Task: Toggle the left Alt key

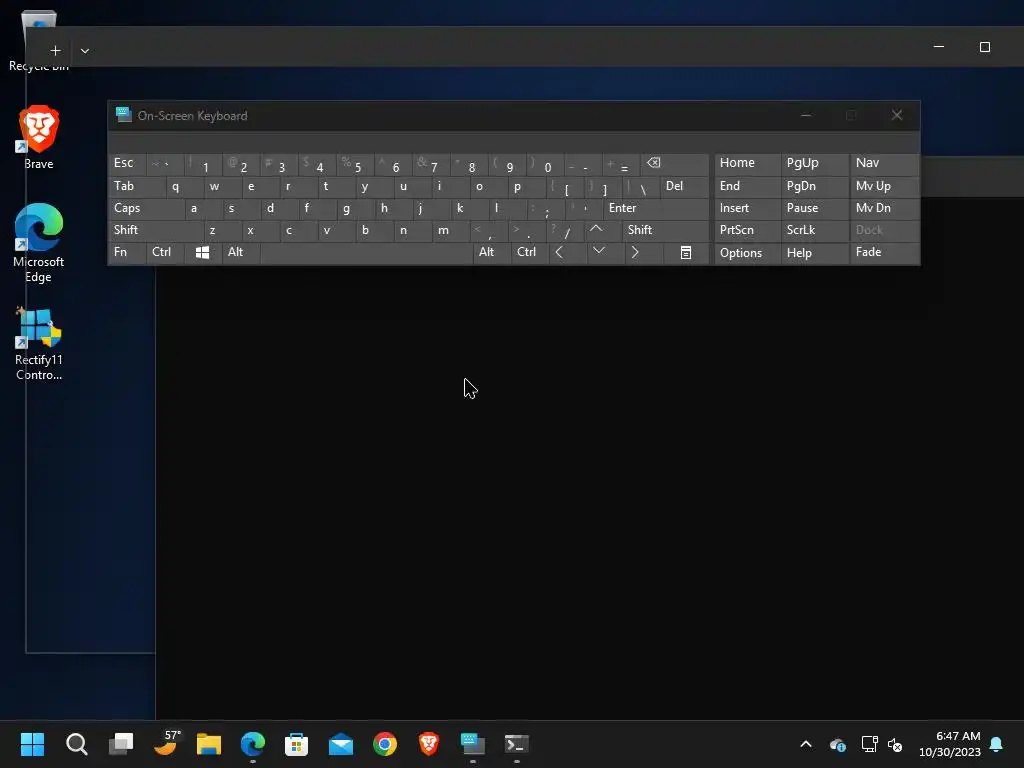Action: click(x=241, y=252)
